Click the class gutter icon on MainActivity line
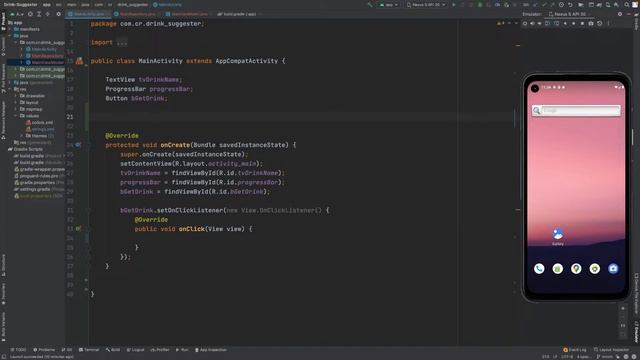 [x=79, y=61]
